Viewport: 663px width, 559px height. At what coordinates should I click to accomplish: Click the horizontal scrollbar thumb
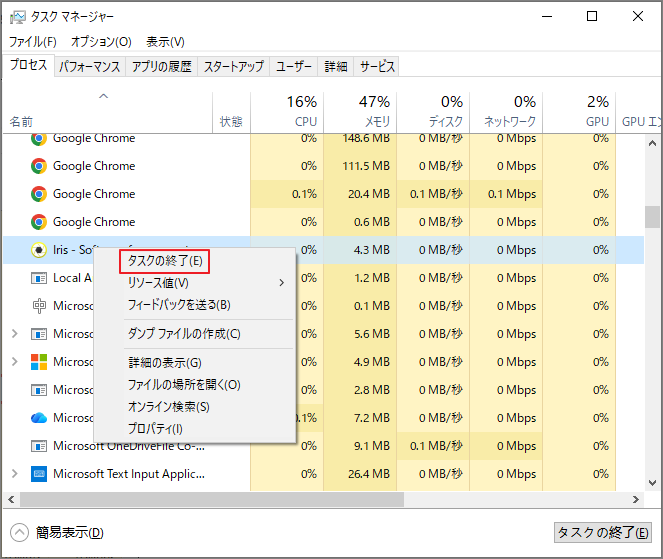click(211, 499)
